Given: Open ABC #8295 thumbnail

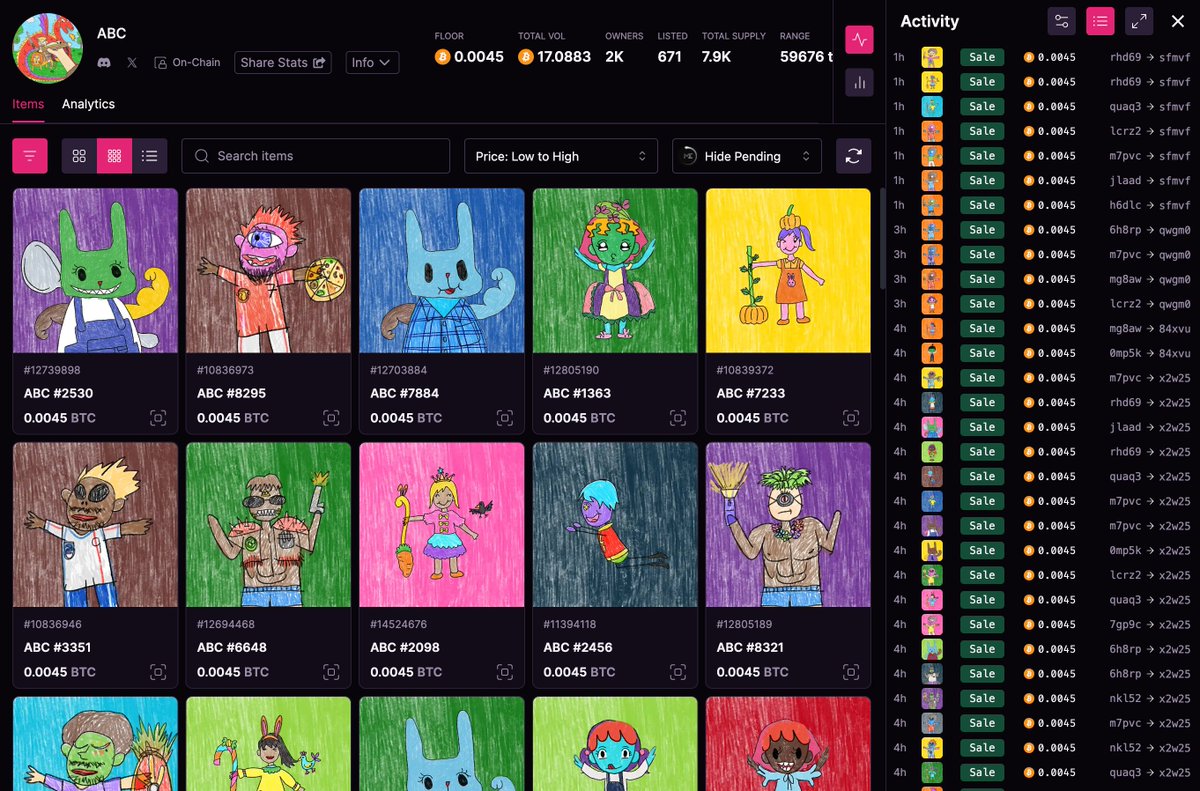Looking at the screenshot, I should click(x=268, y=270).
